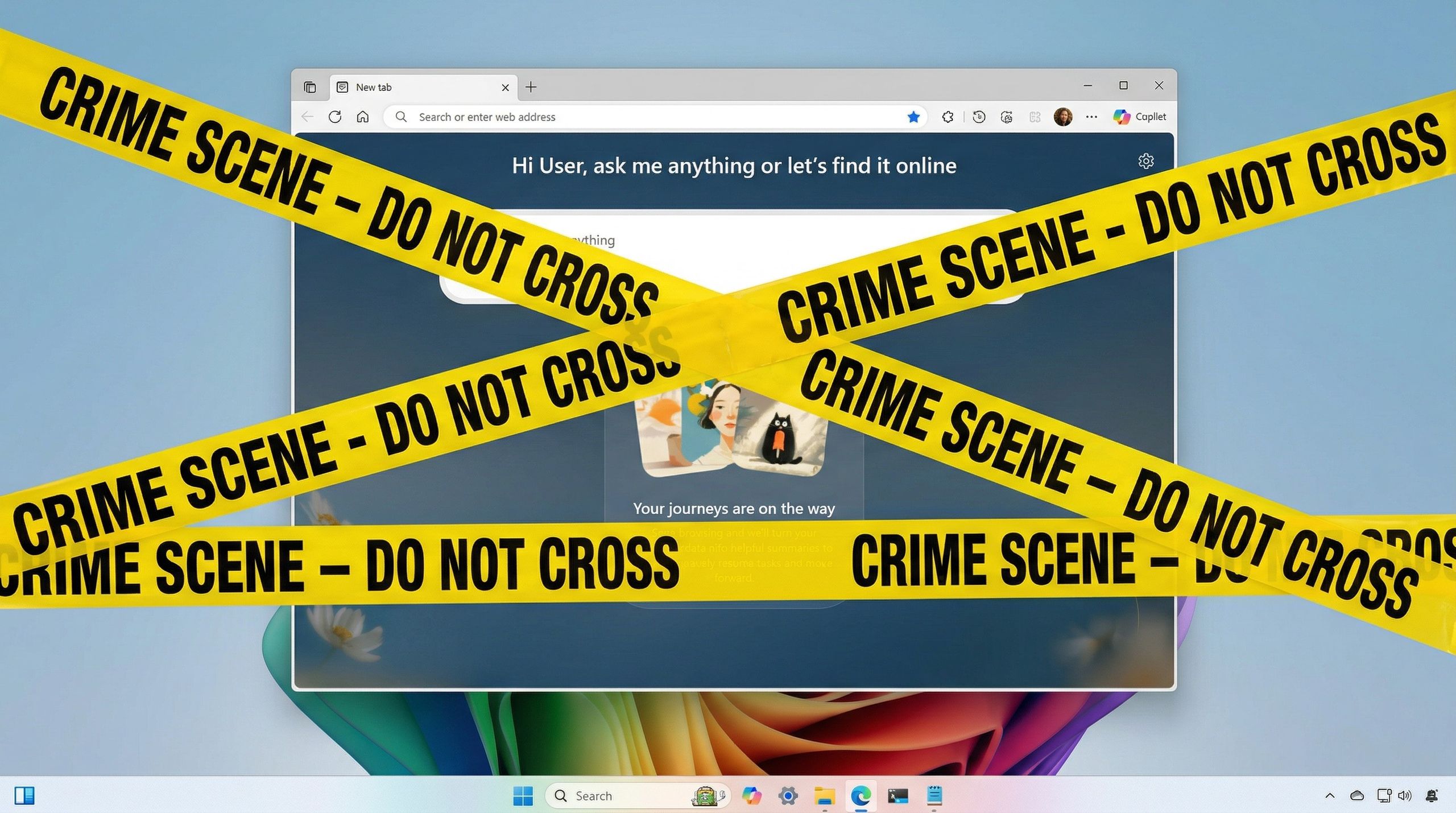Open the split screen icon
1456x813 pixels.
1035,117
